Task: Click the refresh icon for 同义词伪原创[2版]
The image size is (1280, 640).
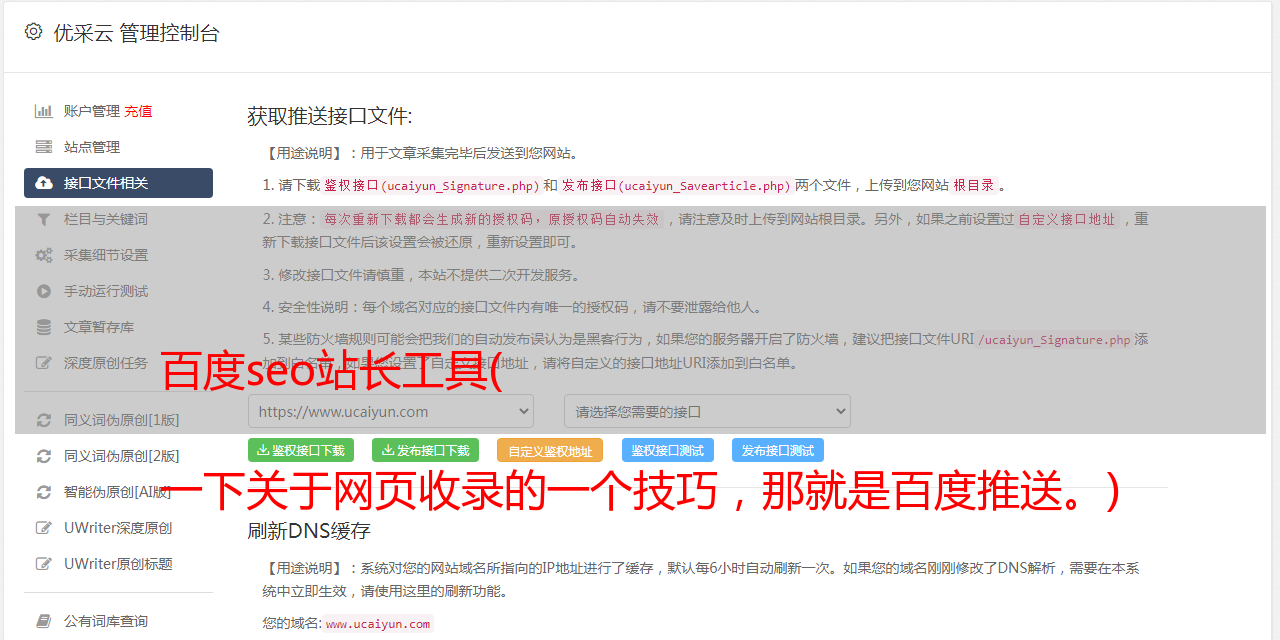Action: point(44,456)
